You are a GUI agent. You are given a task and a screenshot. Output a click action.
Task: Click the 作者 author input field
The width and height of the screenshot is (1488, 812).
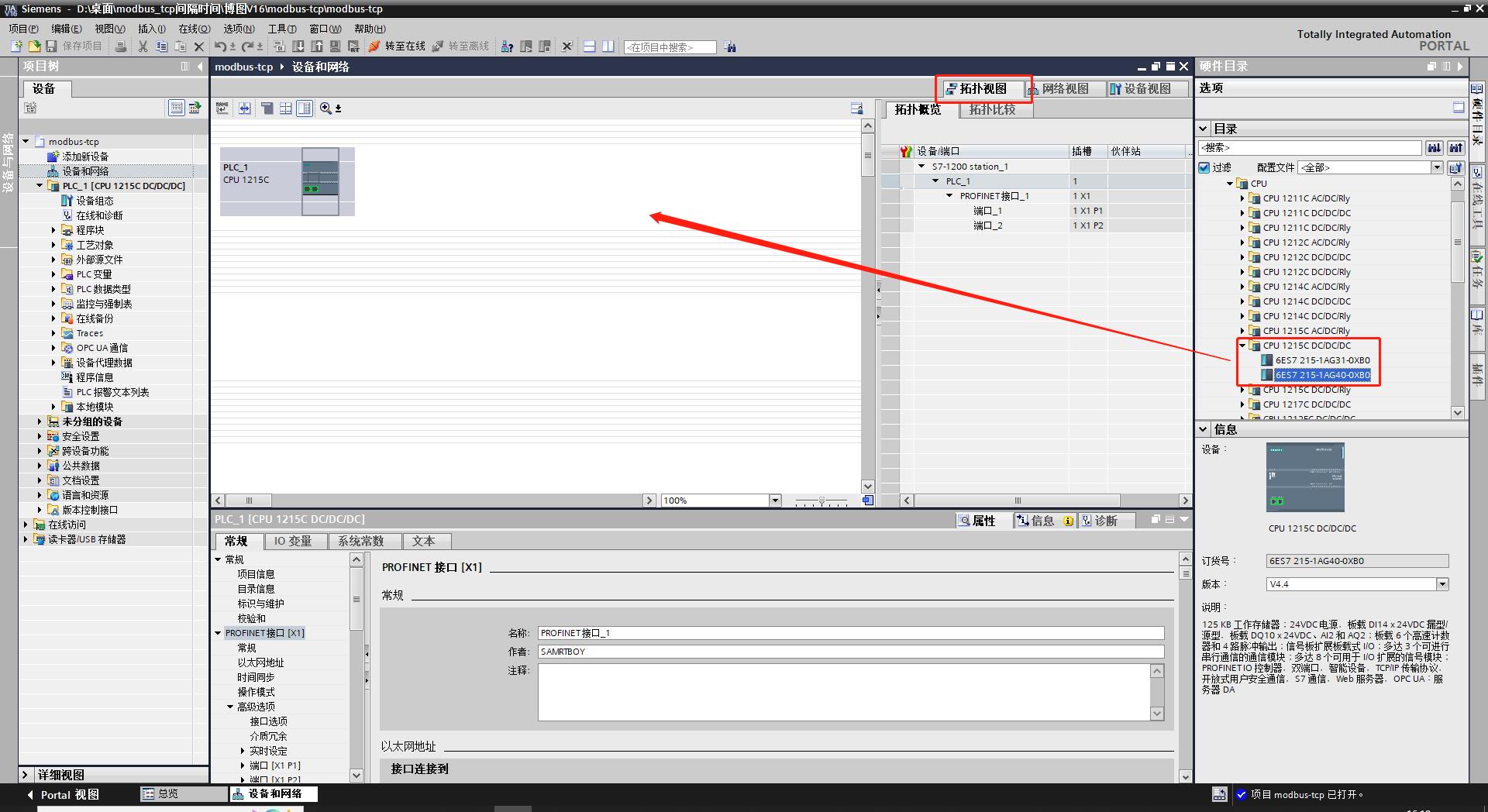[x=851, y=652]
